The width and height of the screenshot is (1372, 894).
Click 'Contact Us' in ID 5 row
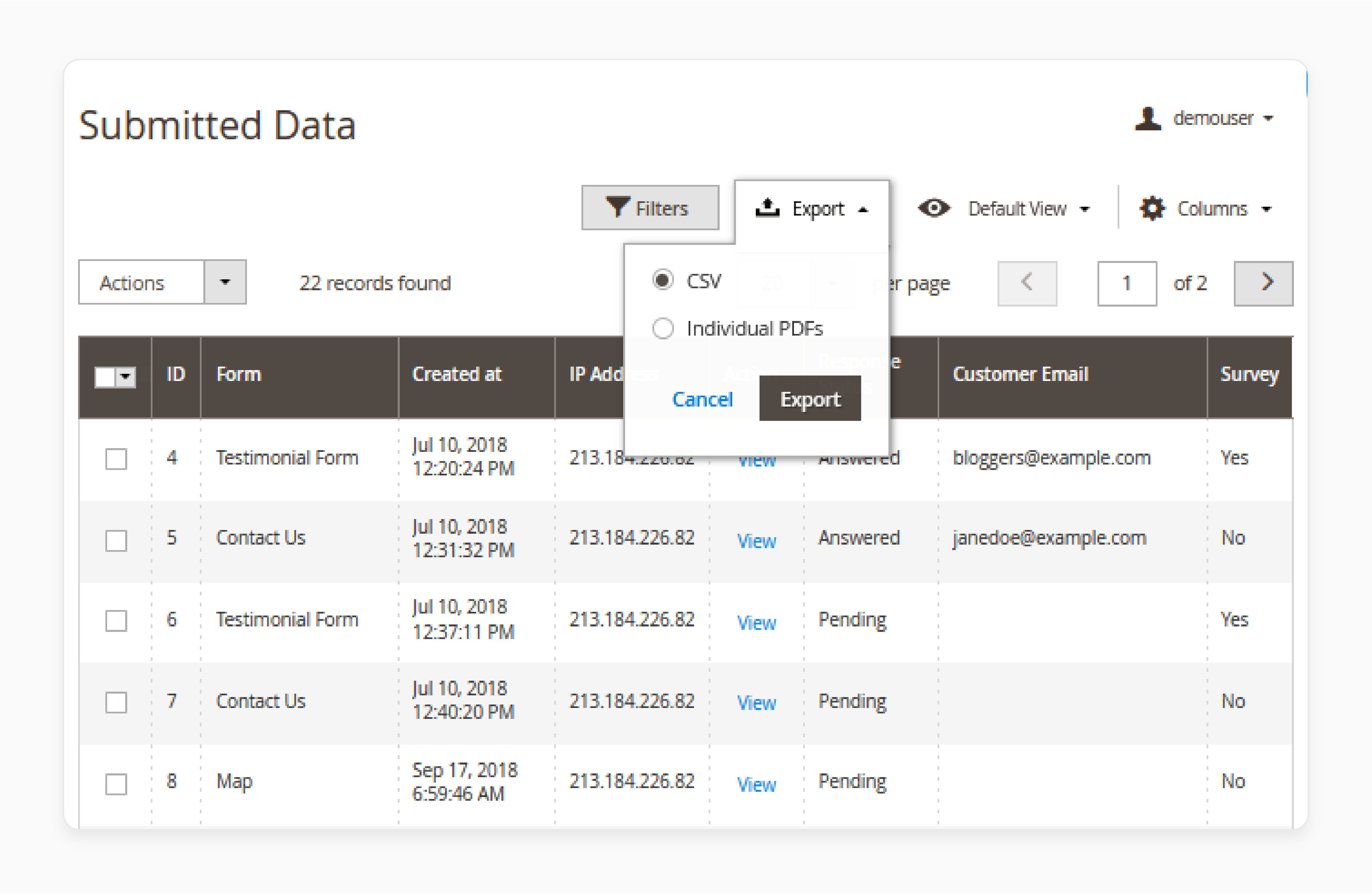260,538
